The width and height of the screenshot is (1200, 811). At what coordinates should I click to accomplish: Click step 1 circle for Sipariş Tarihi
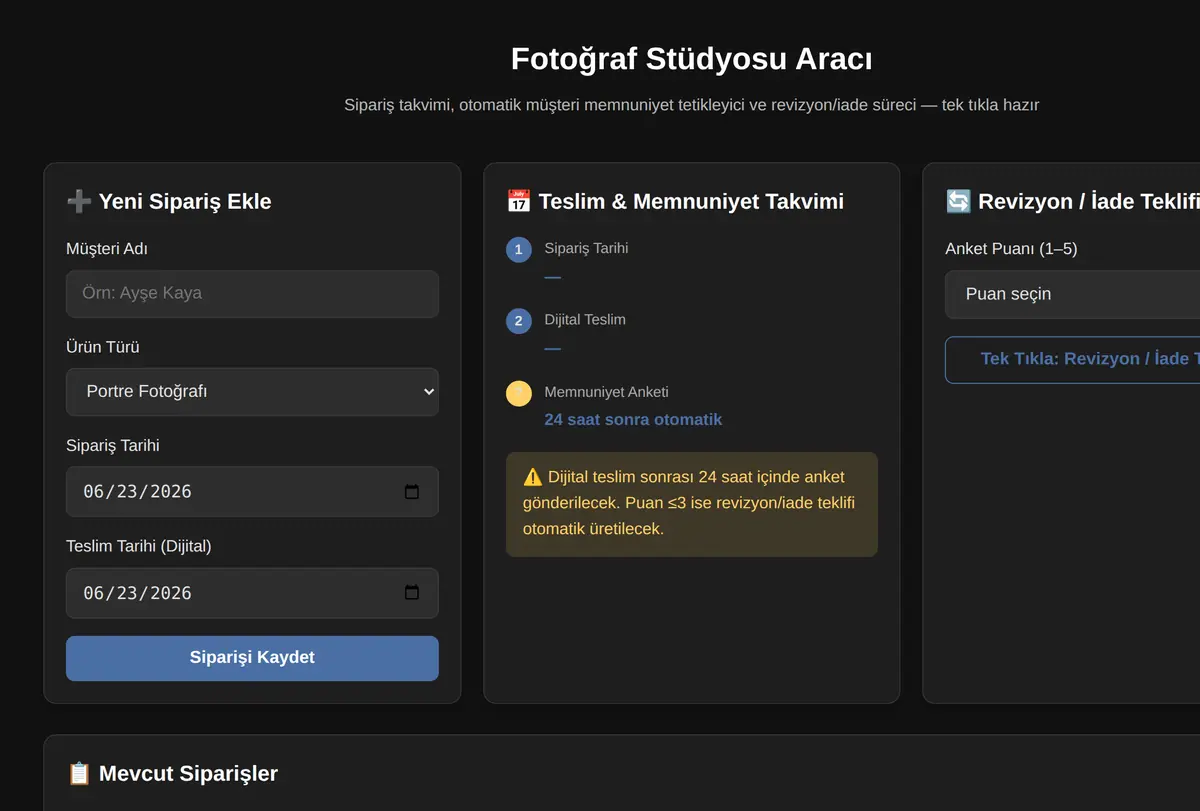(x=518, y=249)
